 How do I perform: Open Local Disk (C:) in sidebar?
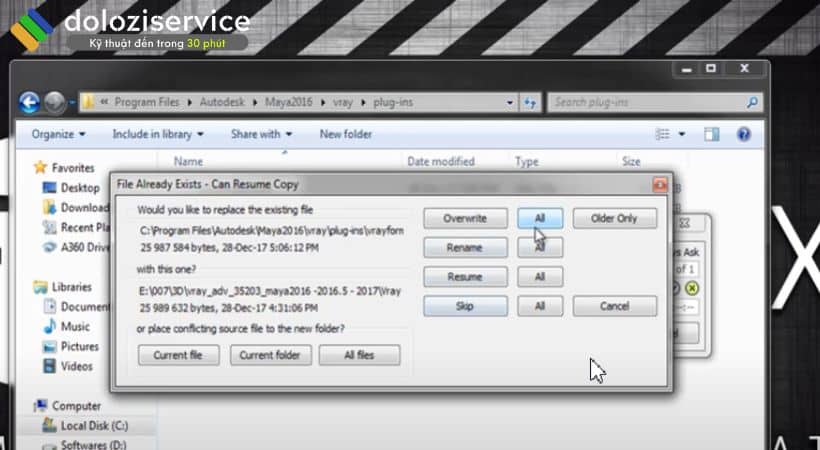point(86,426)
